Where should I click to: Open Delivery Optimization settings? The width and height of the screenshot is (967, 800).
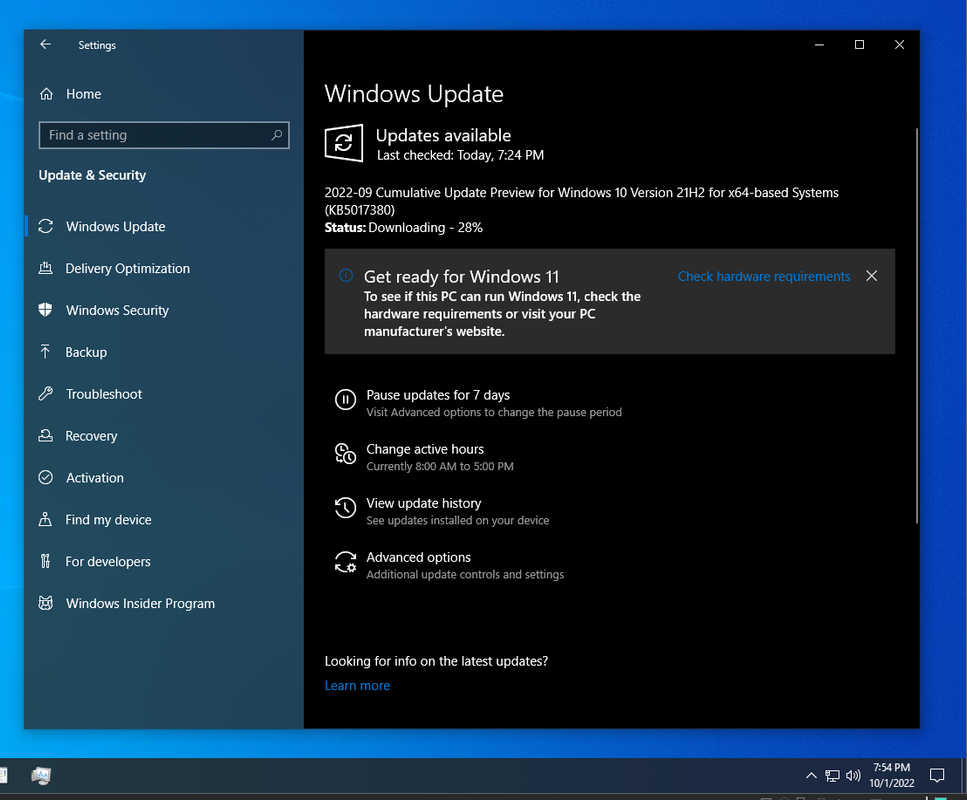click(127, 268)
